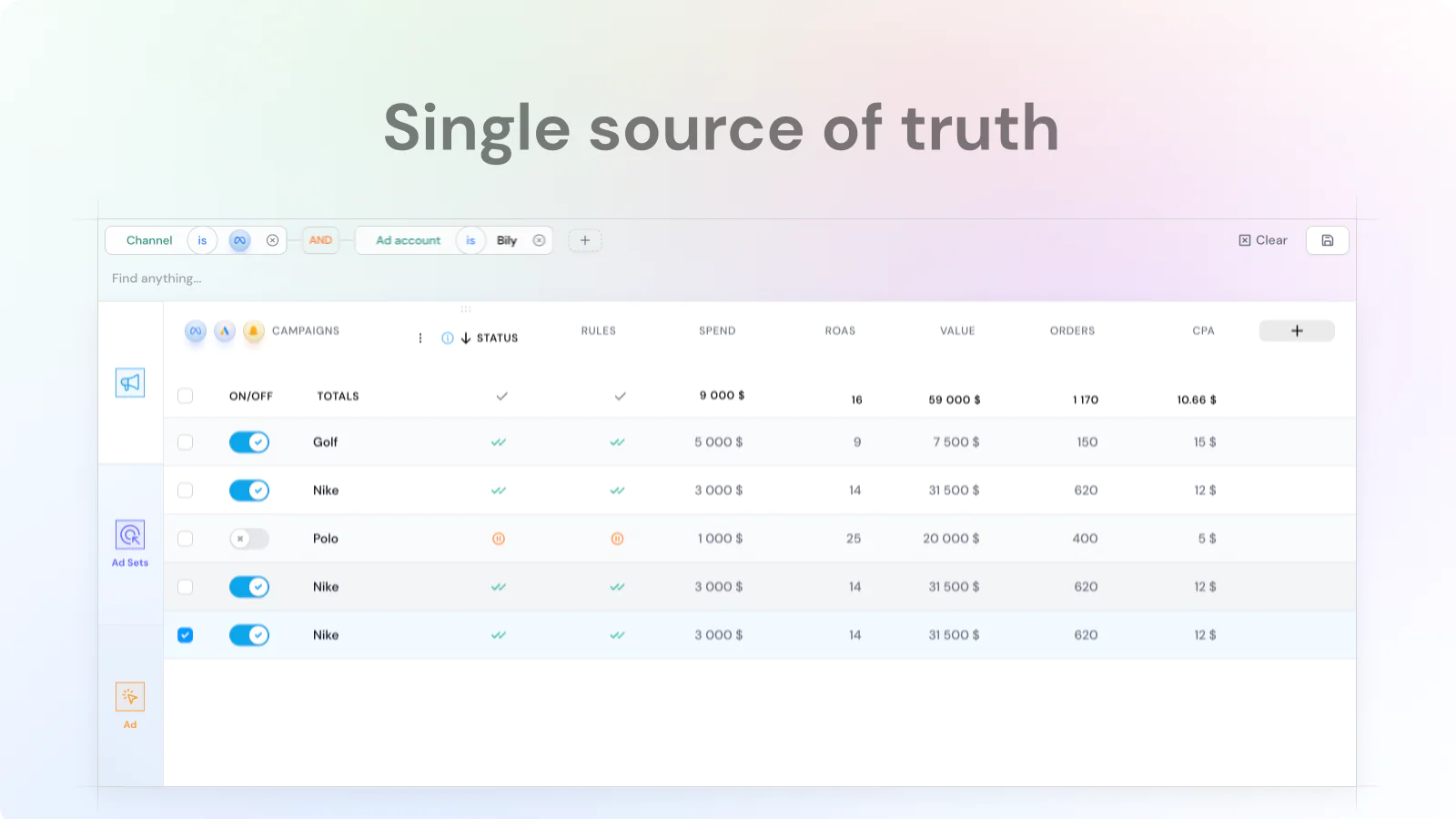Remove the Ad account filter with its X icon
This screenshot has height=819, width=1456.
(539, 240)
